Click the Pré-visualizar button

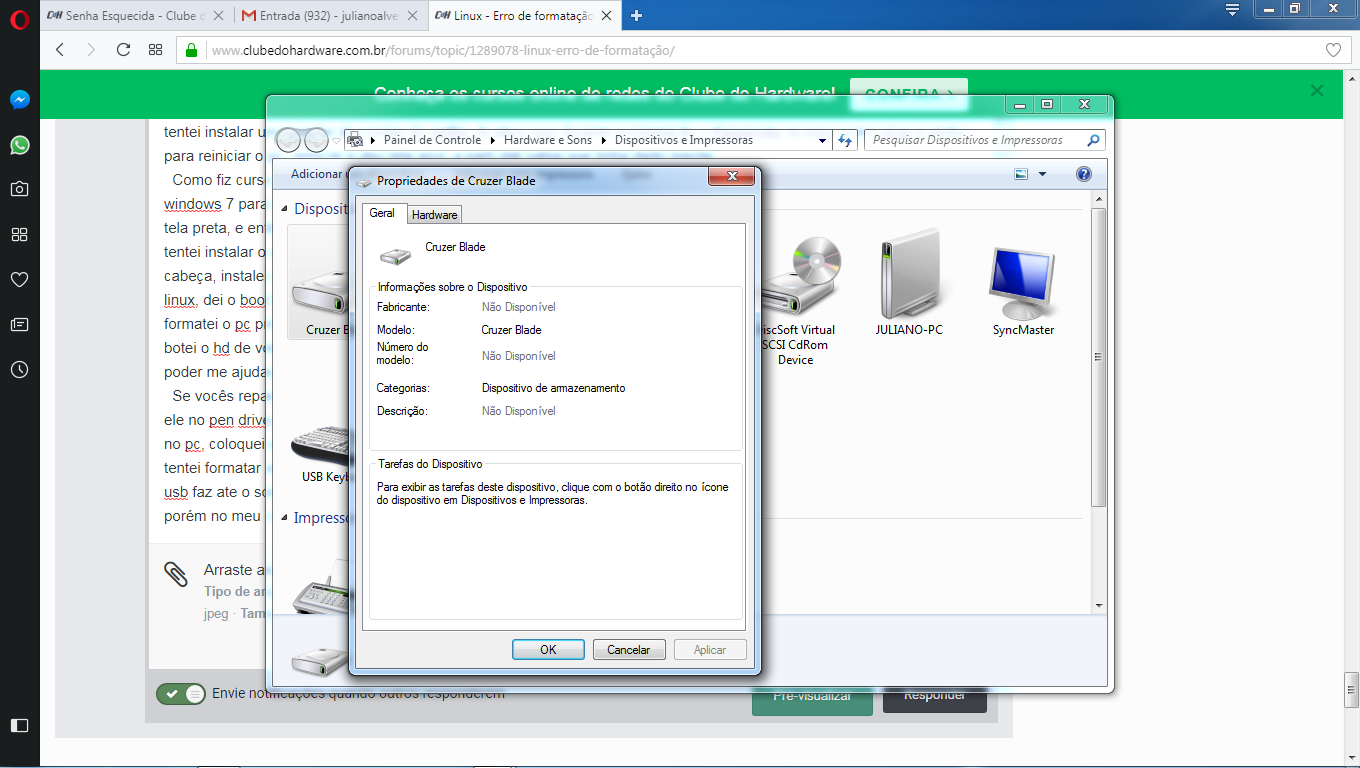(x=812, y=696)
